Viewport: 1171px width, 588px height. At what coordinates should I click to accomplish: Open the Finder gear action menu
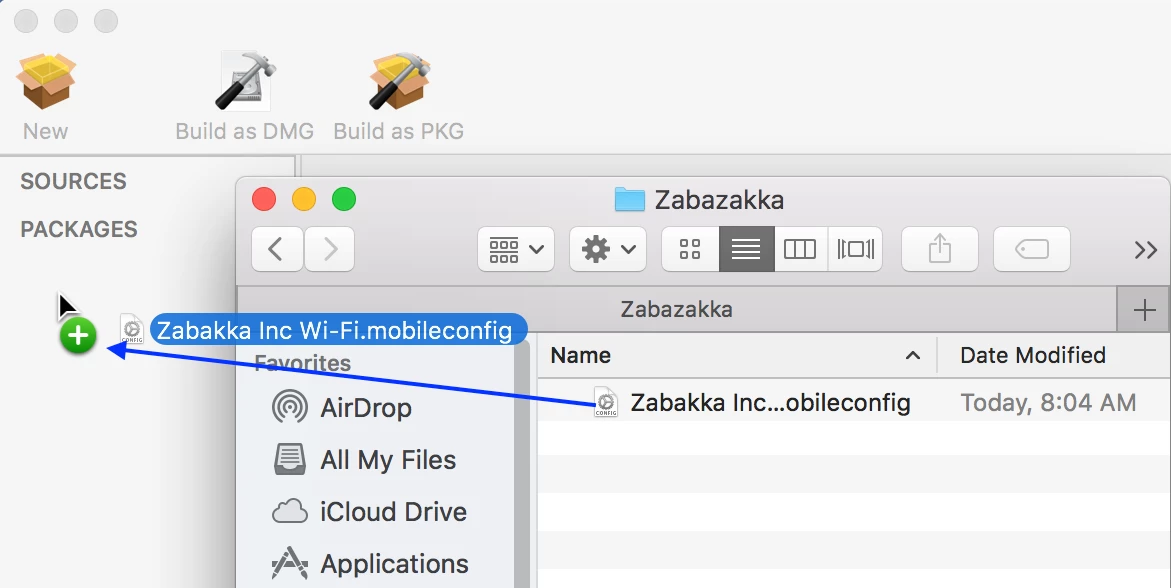(x=608, y=249)
